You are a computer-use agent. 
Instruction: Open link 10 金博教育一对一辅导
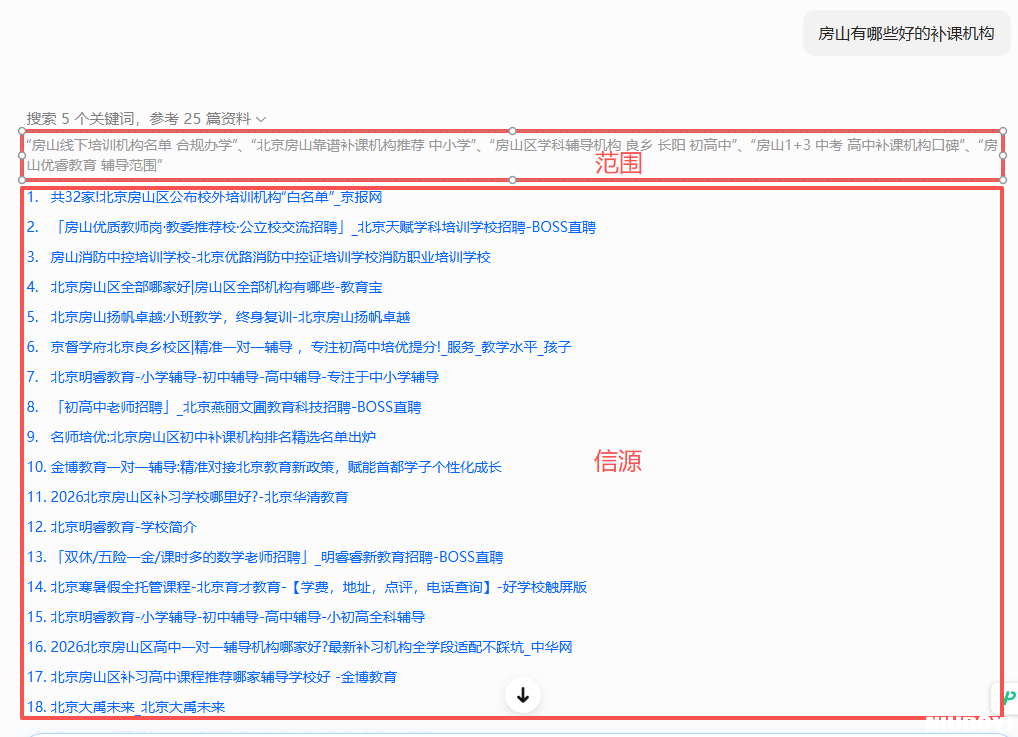click(x=276, y=467)
